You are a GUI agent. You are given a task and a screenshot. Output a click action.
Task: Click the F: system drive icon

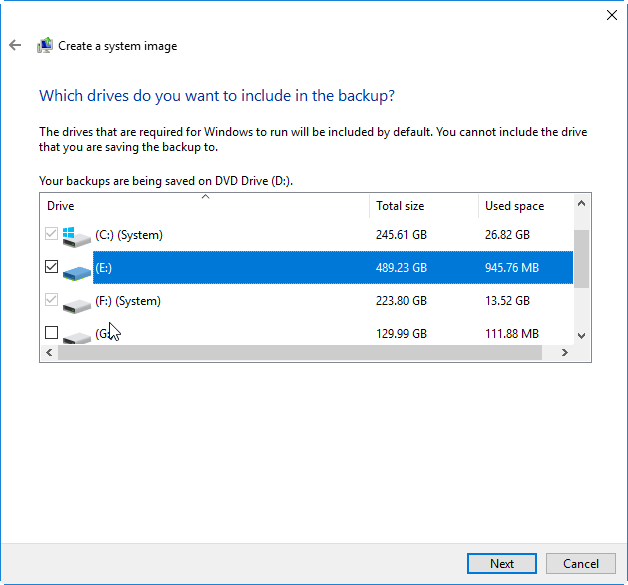click(x=76, y=302)
